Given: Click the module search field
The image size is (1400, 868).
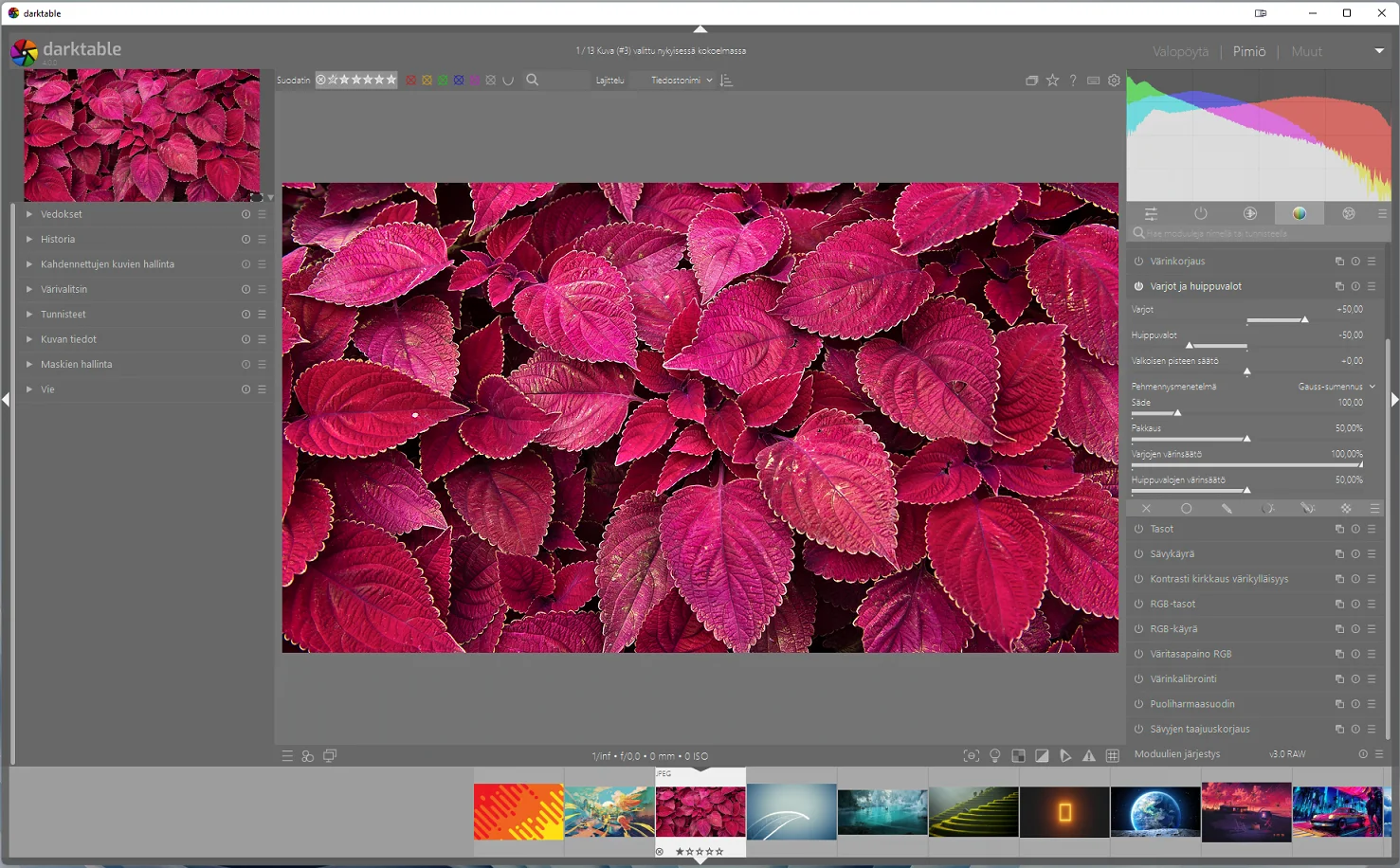Looking at the screenshot, I should click(1258, 233).
